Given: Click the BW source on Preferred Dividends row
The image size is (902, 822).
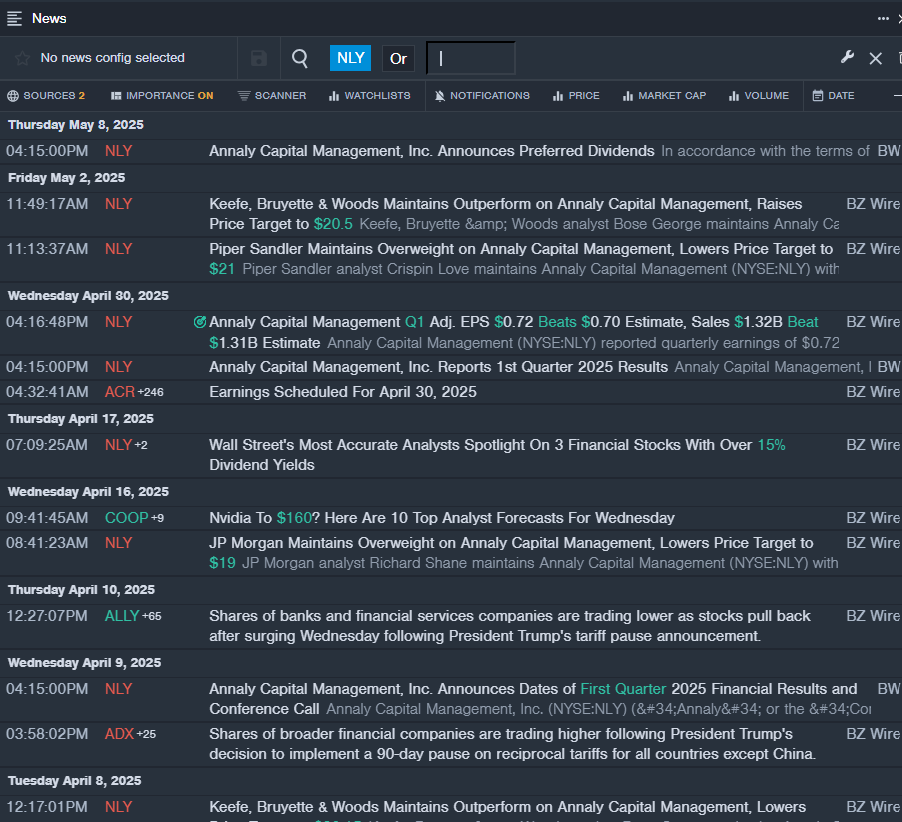Looking at the screenshot, I should pos(889,151).
